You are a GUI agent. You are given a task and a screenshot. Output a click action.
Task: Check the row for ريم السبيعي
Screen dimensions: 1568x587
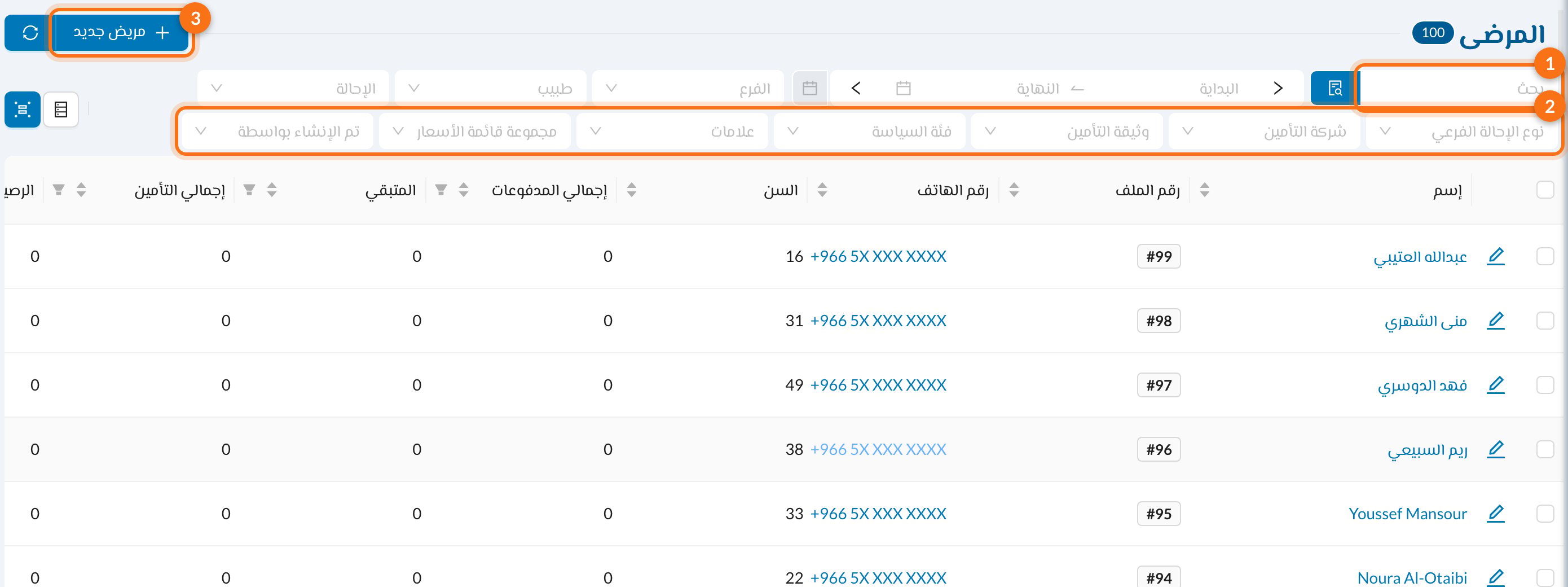coord(1545,449)
